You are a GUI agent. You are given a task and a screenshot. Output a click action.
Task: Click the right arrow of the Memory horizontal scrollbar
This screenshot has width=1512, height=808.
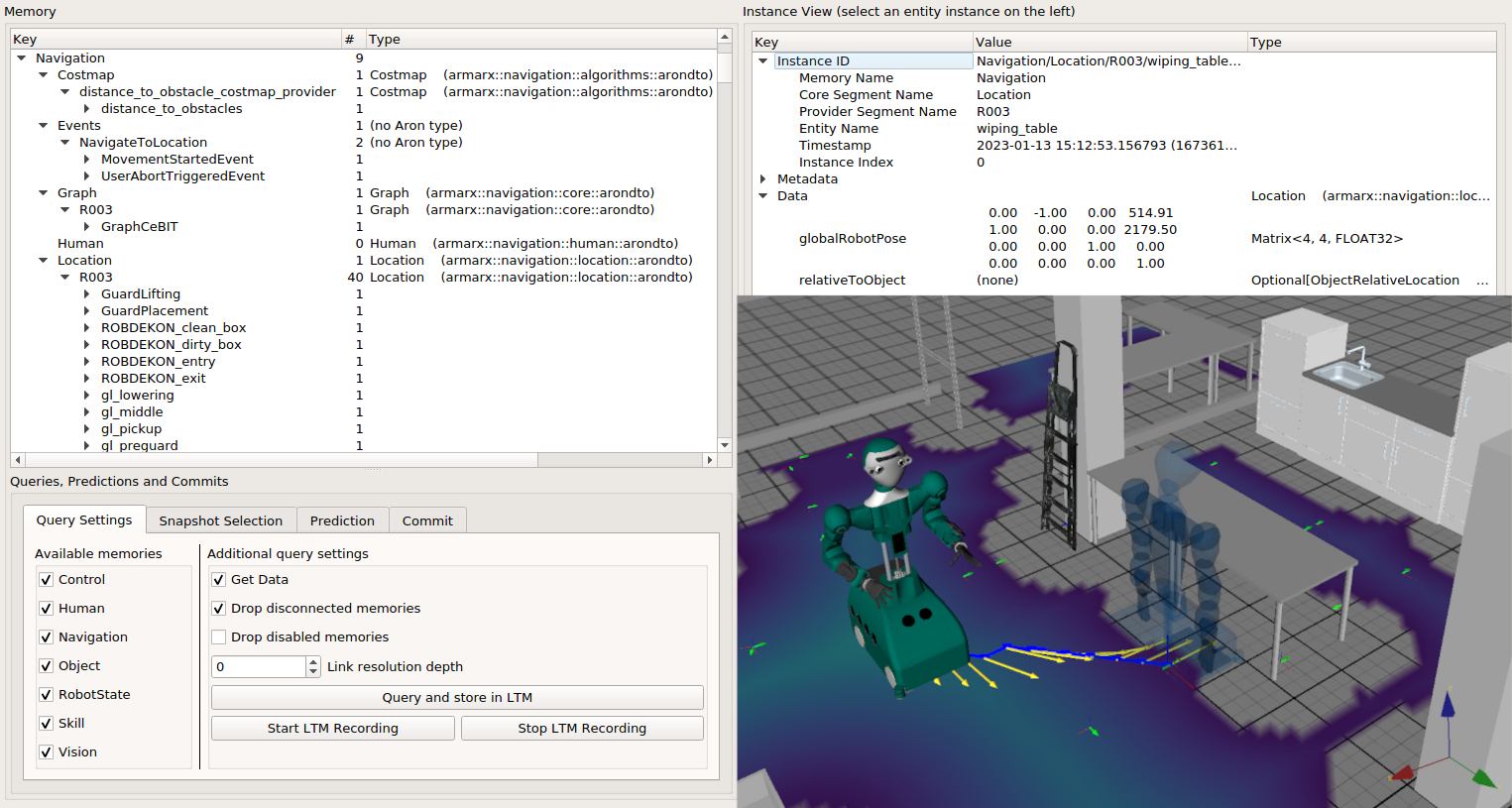click(x=709, y=460)
